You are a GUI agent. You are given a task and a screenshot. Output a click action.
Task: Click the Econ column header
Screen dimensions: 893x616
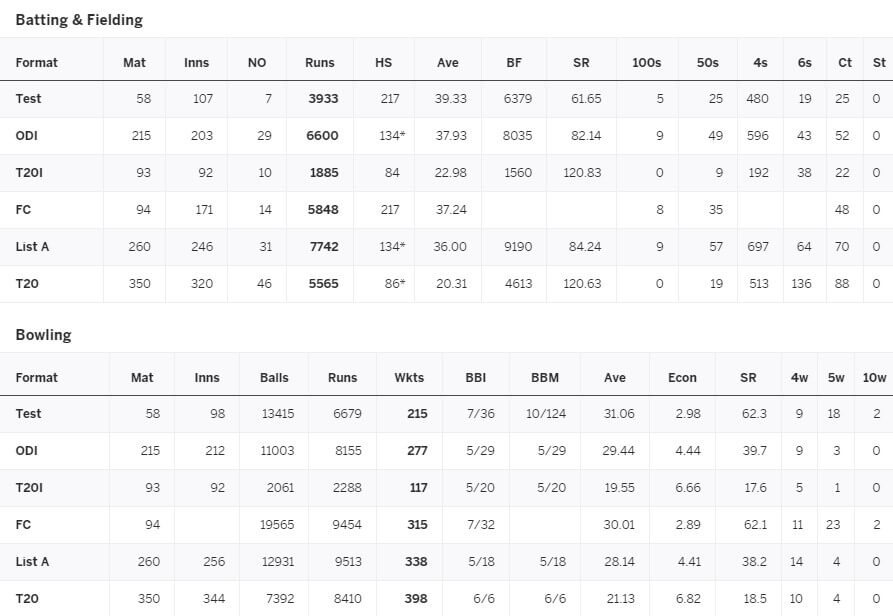tap(682, 377)
